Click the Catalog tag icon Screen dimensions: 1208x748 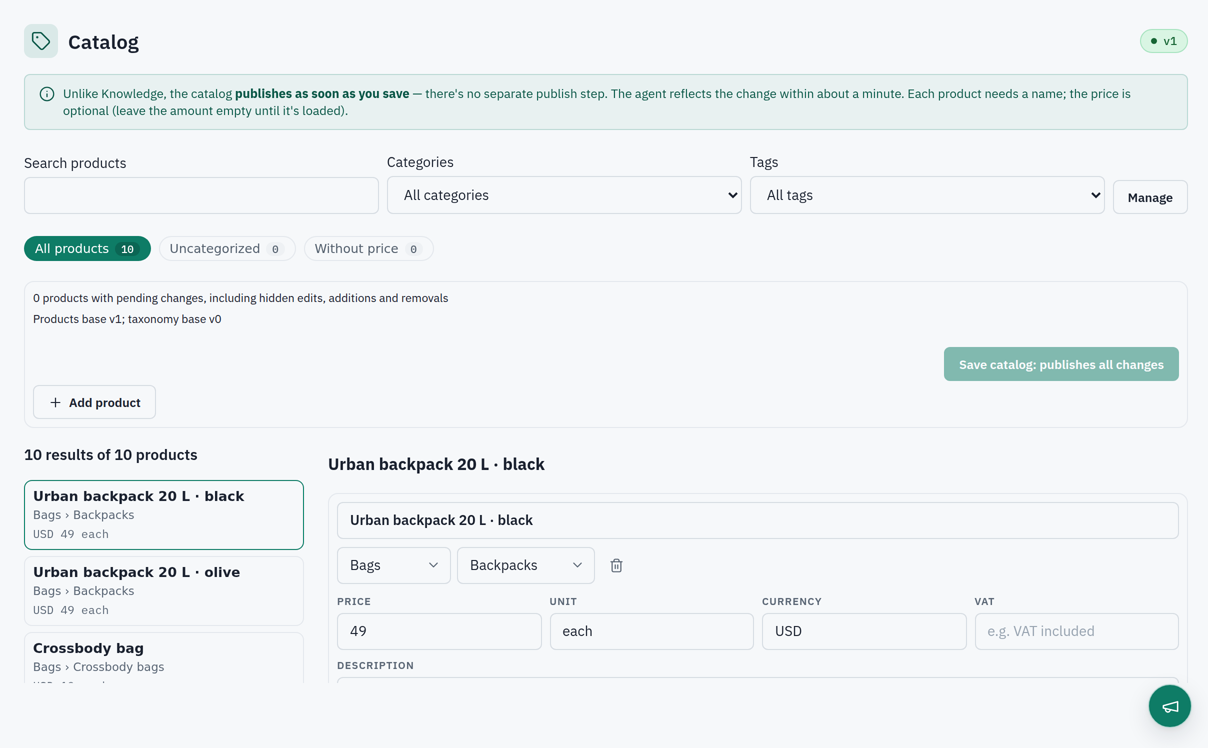(x=41, y=41)
